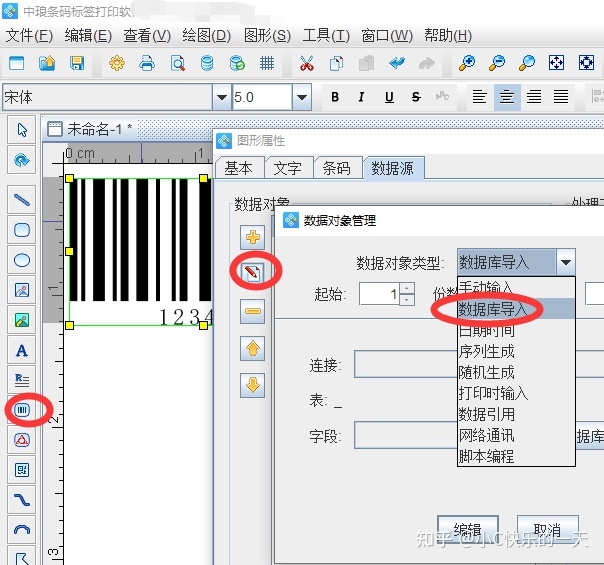Screen dimensions: 604x565
Task: Select the triangle shape tool
Action: coord(22,440)
